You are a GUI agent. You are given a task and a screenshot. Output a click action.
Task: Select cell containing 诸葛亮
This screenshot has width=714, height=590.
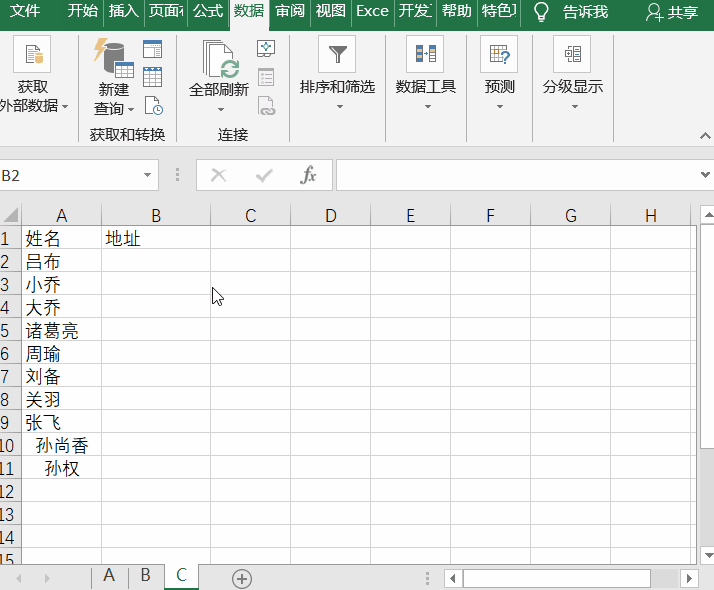point(61,330)
